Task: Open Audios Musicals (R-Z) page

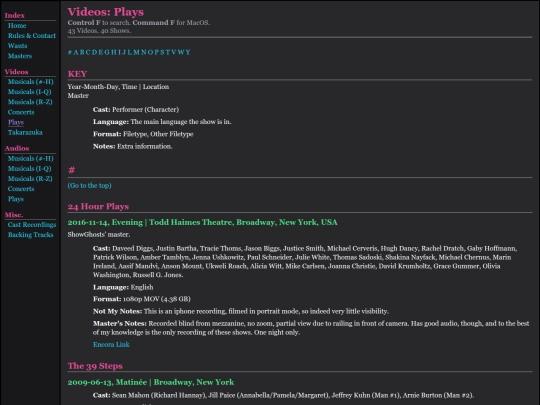Action: pyautogui.click(x=30, y=179)
